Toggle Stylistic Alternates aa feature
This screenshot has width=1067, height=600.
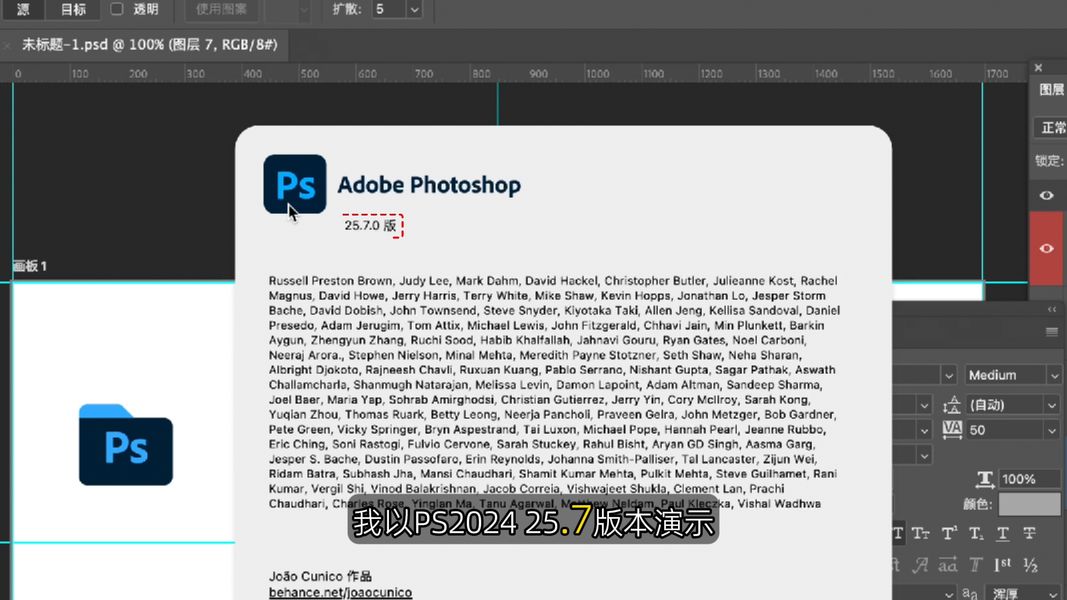pos(948,565)
